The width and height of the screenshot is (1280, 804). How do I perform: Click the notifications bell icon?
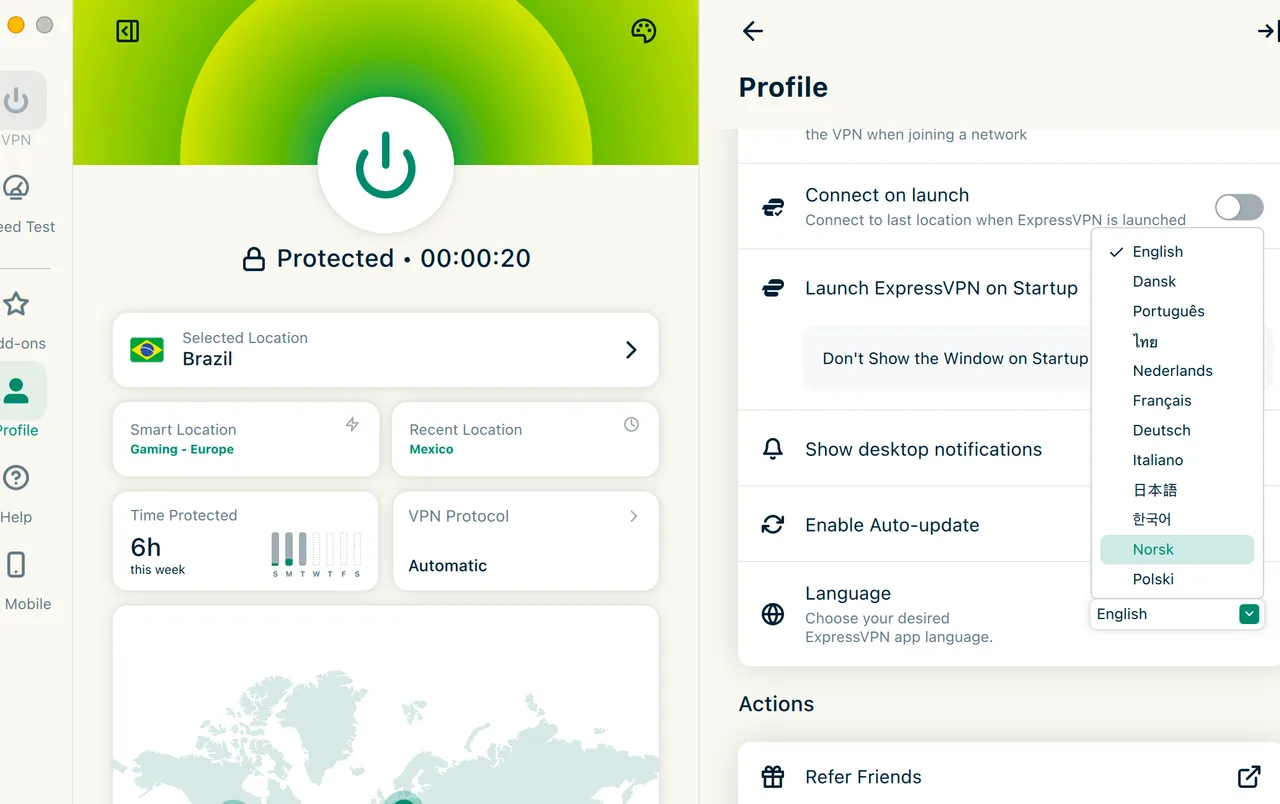(x=773, y=449)
